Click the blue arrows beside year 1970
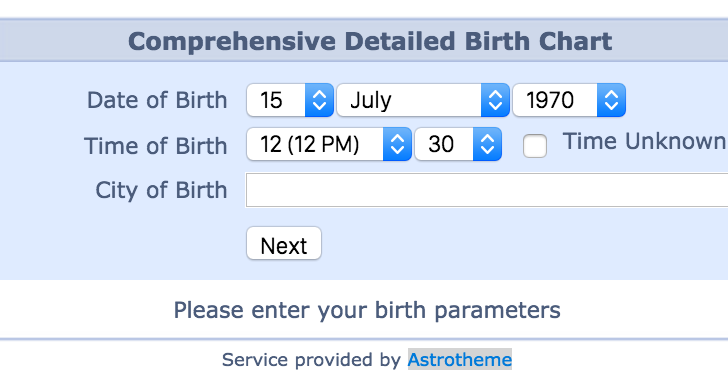The height and width of the screenshot is (382, 728). tap(611, 100)
